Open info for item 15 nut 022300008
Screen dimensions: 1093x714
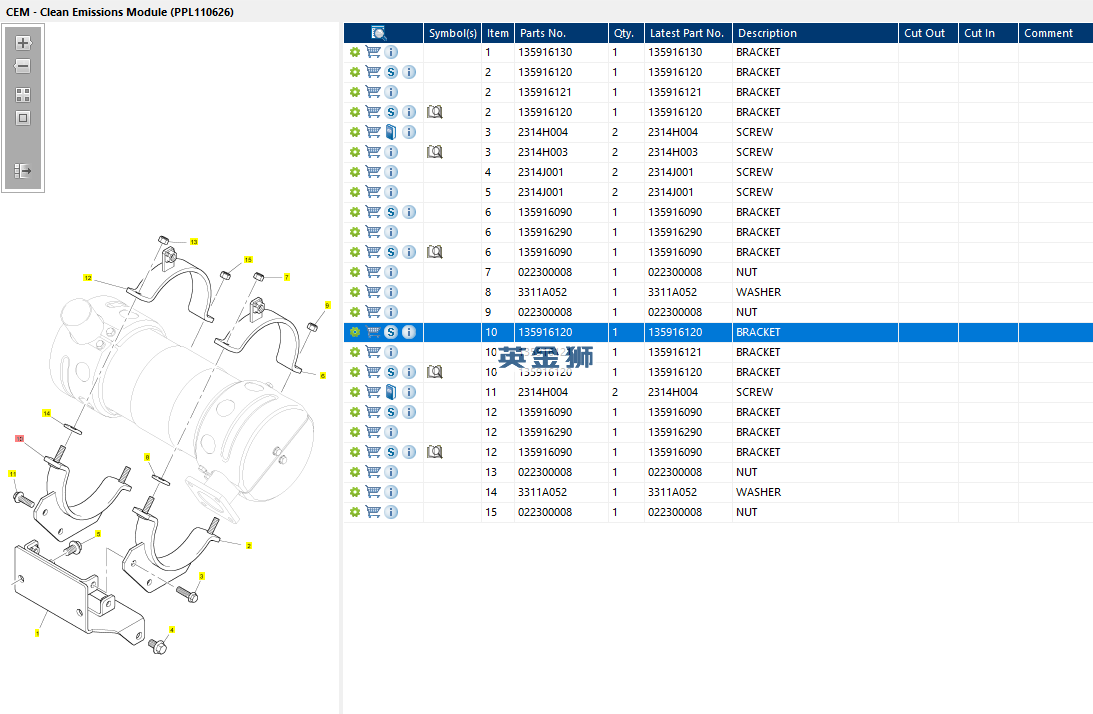coord(391,512)
